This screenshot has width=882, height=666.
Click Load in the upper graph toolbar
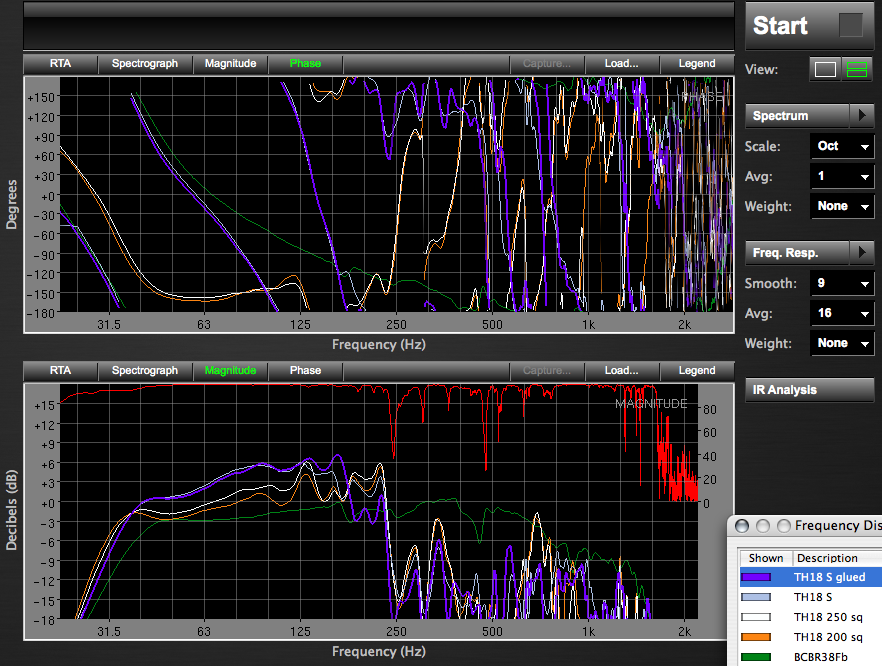622,64
